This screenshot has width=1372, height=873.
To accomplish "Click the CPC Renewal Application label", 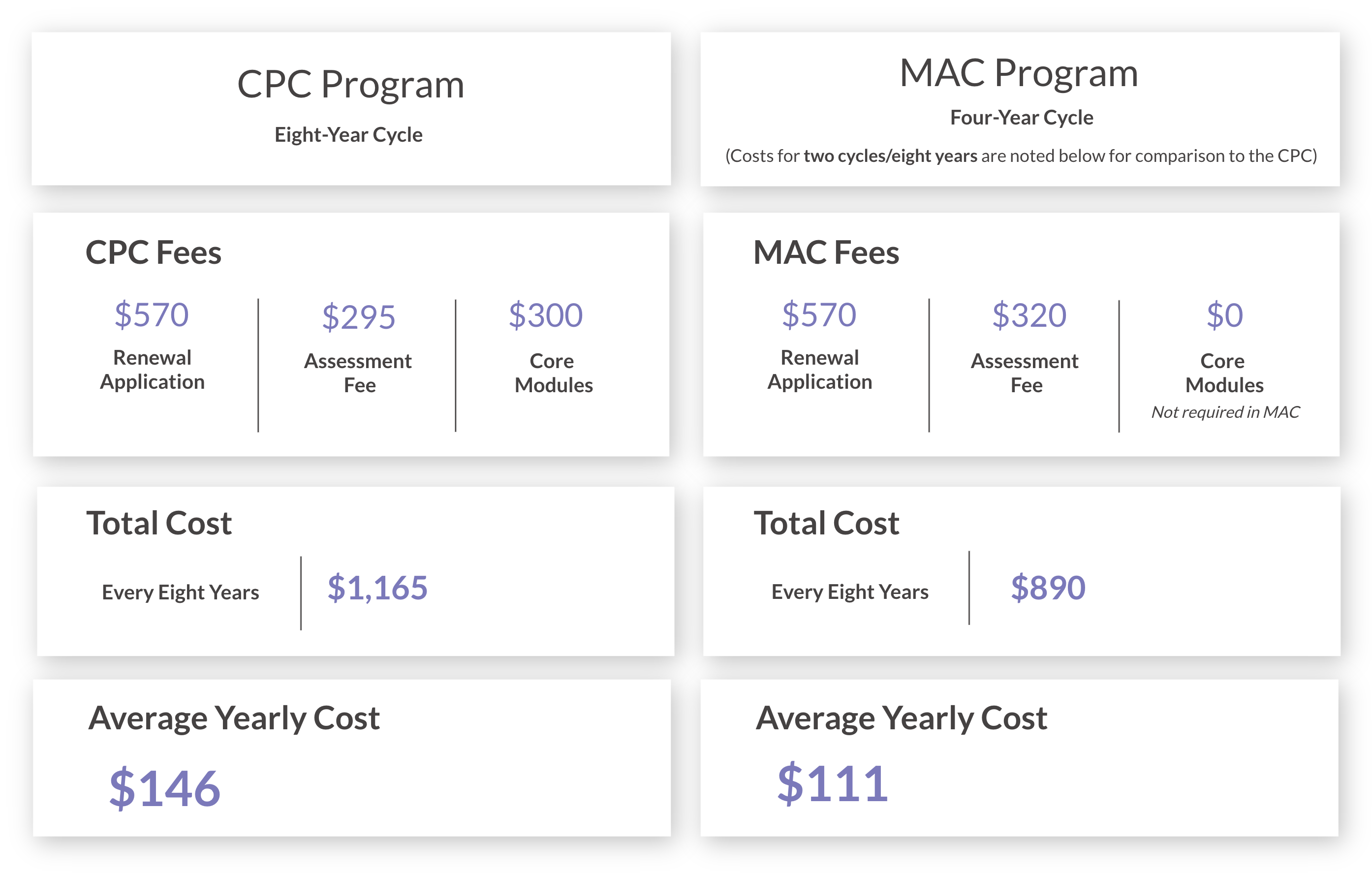I will [152, 370].
